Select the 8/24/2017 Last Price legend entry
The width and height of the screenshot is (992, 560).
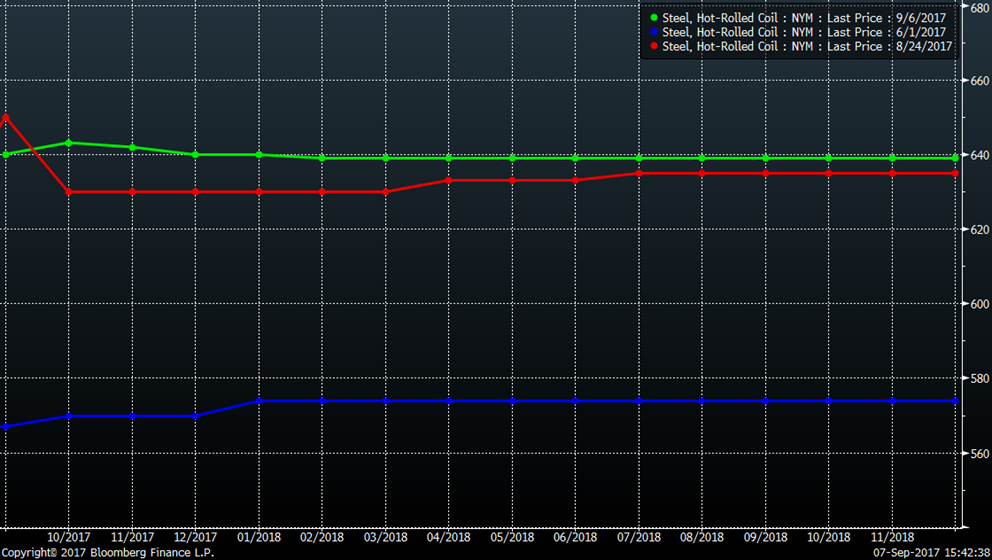(x=807, y=46)
